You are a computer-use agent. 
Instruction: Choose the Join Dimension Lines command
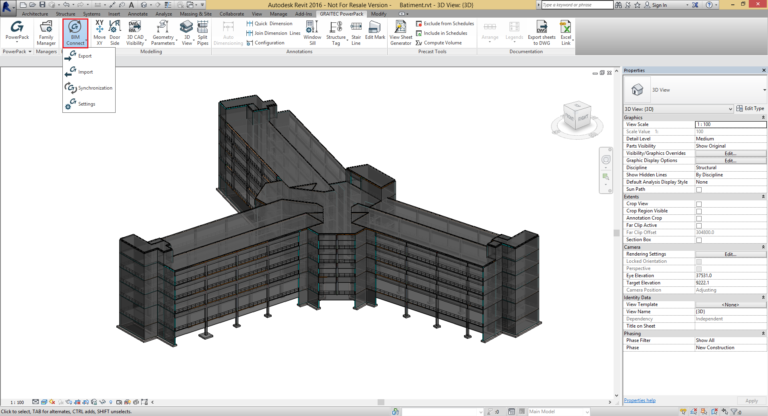[x=273, y=33]
